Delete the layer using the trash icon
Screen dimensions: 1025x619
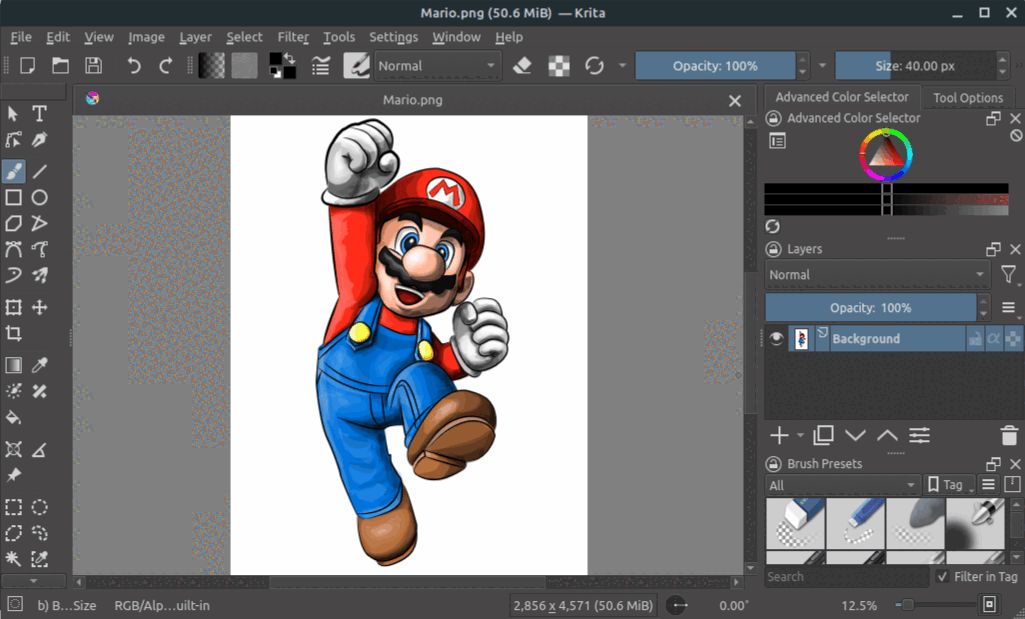coord(1010,435)
